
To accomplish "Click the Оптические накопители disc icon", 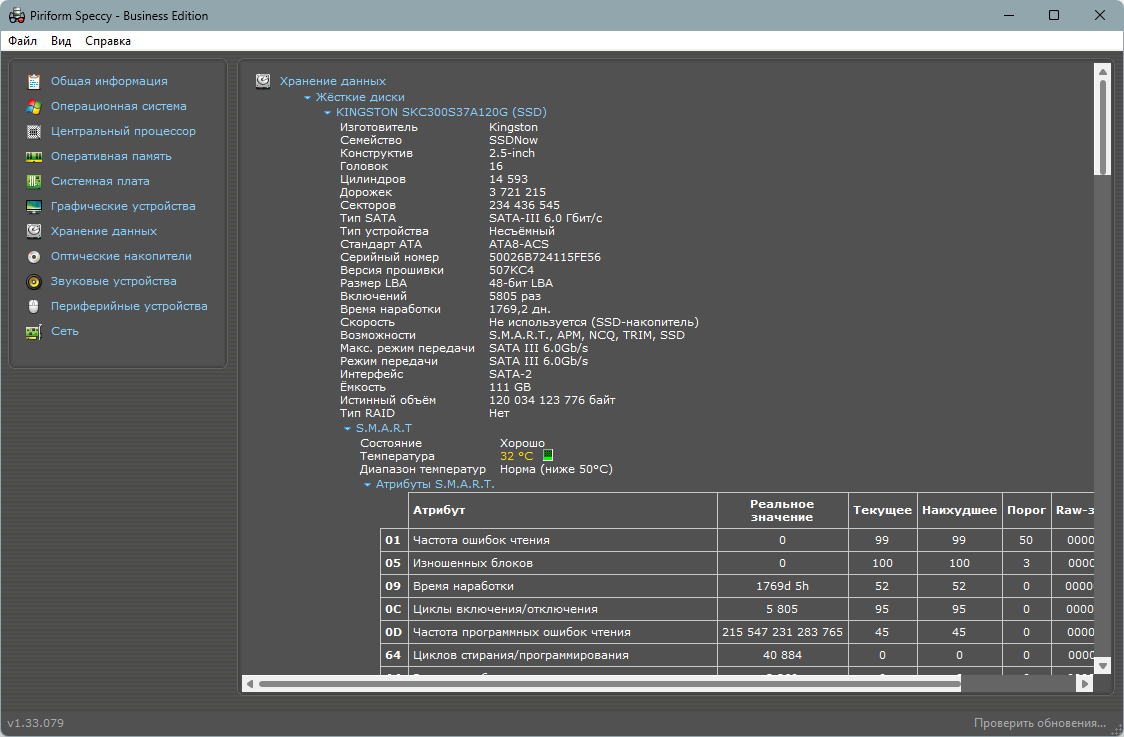I will 34,257.
